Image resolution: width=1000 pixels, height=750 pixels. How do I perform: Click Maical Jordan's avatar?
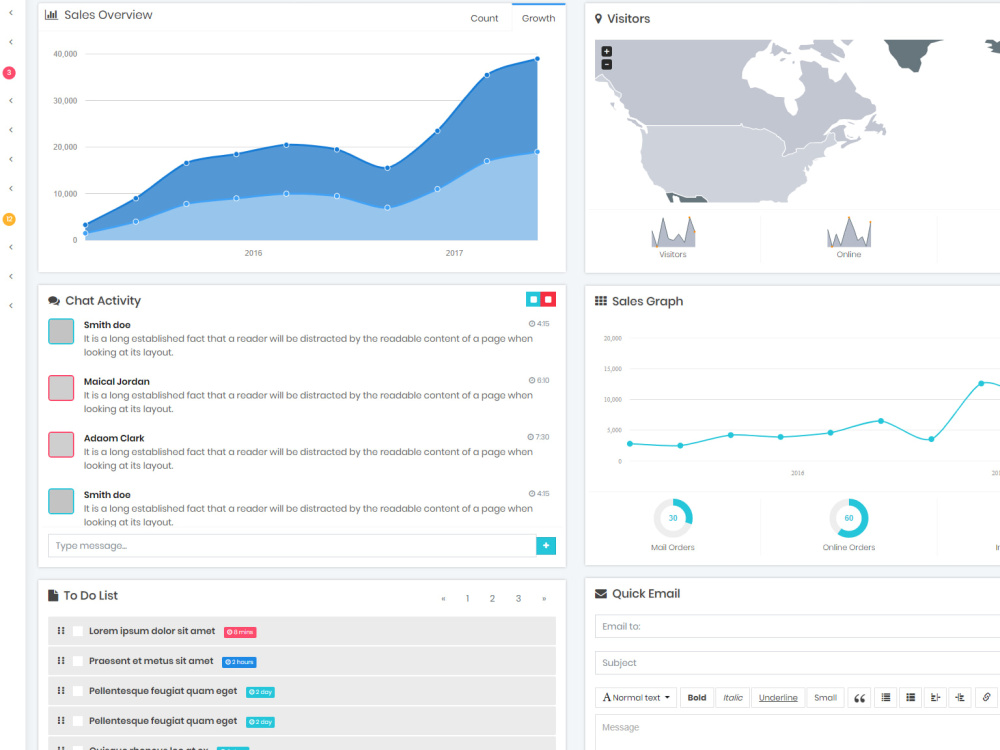pos(61,388)
